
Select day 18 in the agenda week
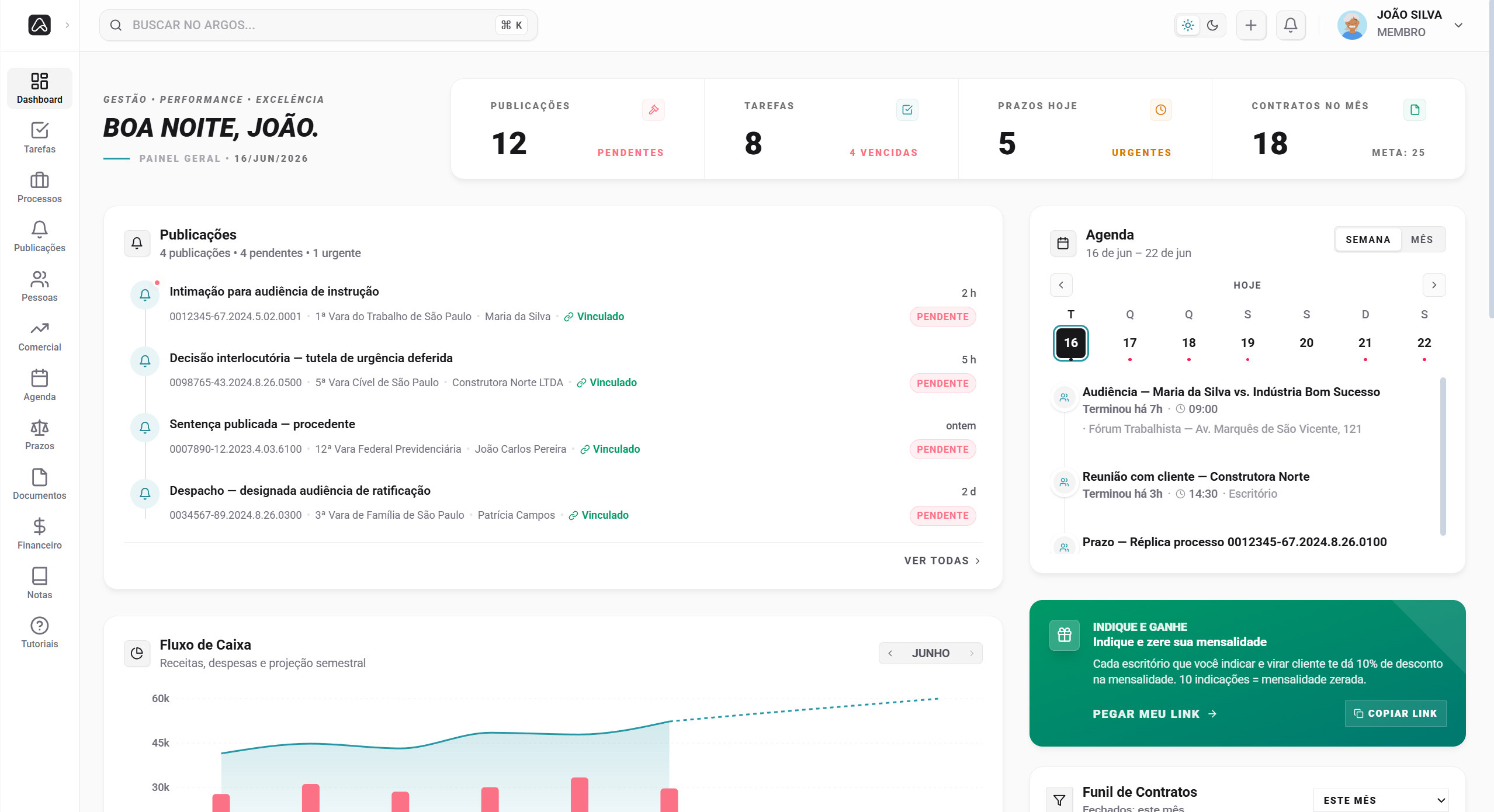point(1188,343)
